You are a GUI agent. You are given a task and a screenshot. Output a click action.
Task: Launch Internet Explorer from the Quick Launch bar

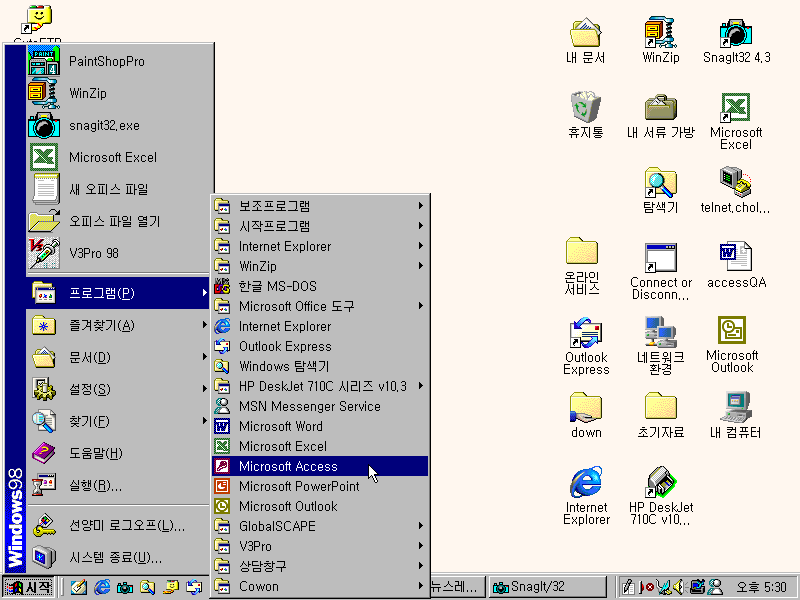pyautogui.click(x=102, y=587)
